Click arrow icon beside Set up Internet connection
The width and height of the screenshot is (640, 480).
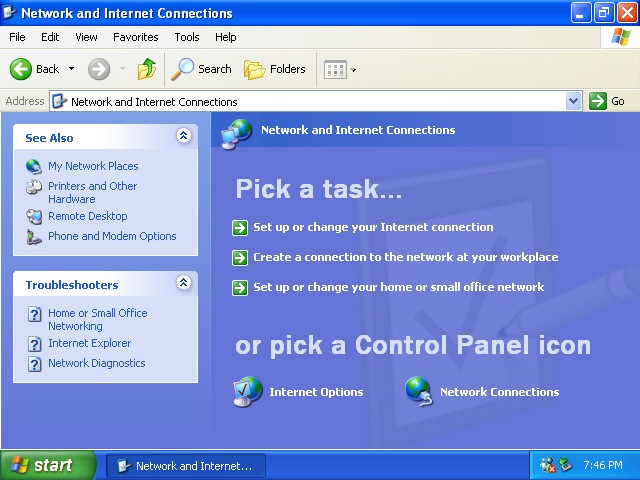coord(240,228)
